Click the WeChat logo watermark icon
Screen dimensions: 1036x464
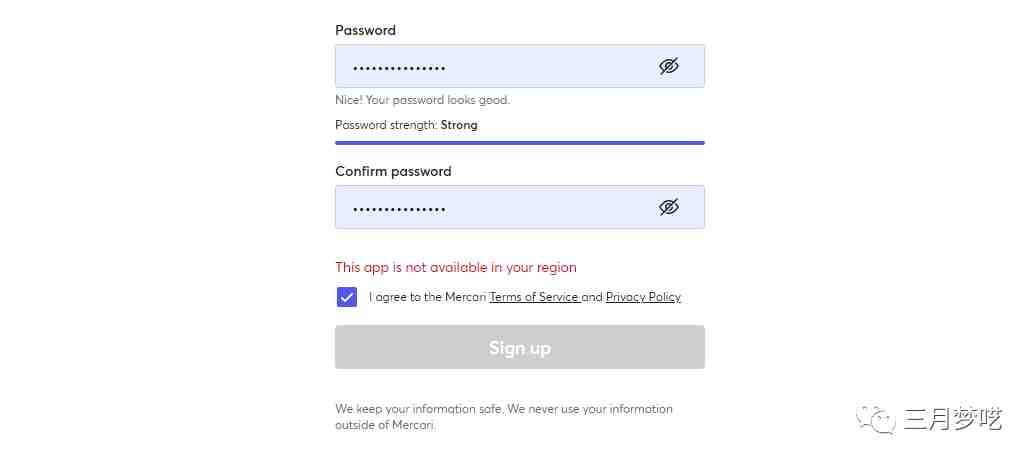tap(875, 419)
